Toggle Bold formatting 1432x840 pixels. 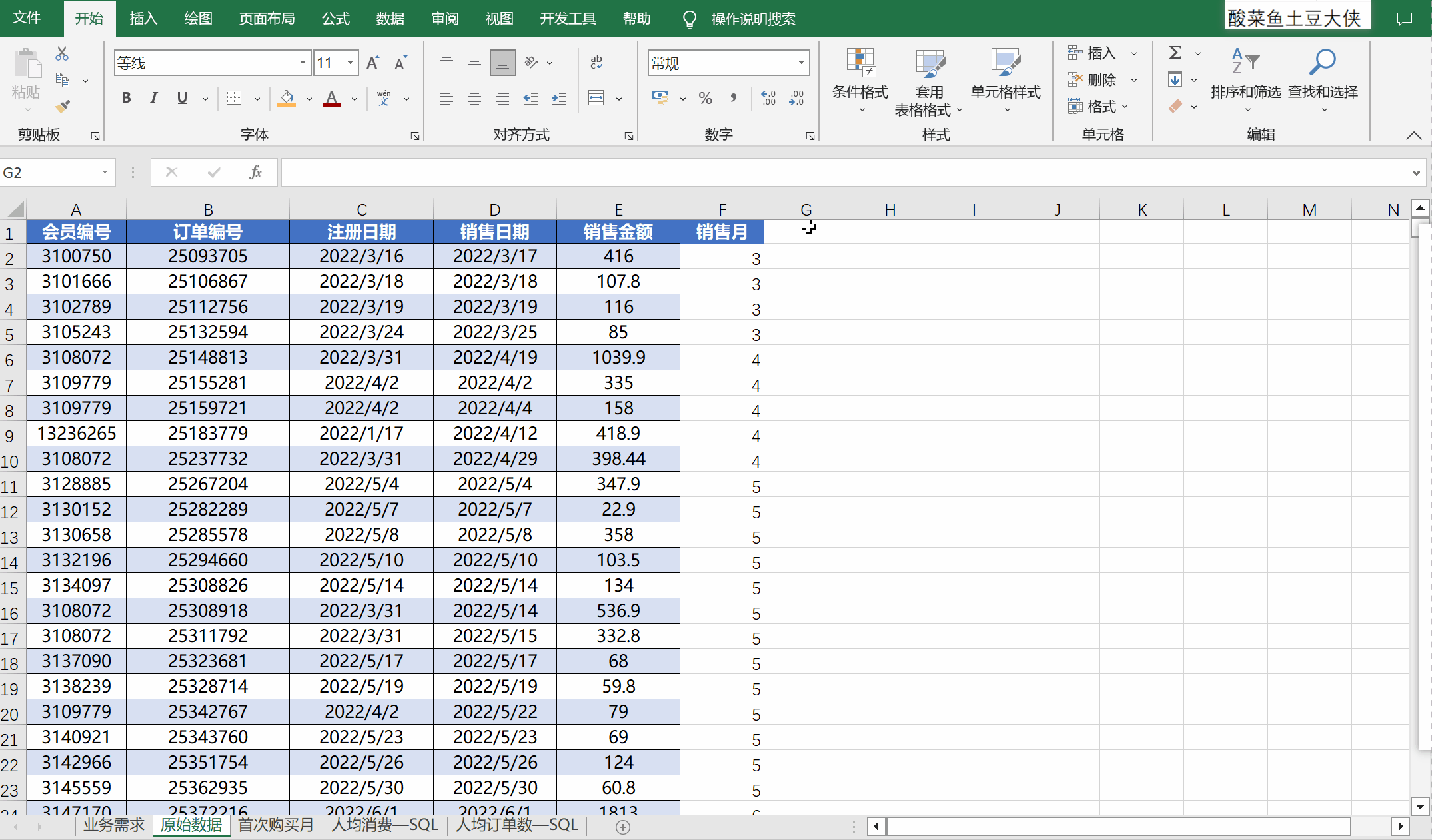pyautogui.click(x=126, y=98)
